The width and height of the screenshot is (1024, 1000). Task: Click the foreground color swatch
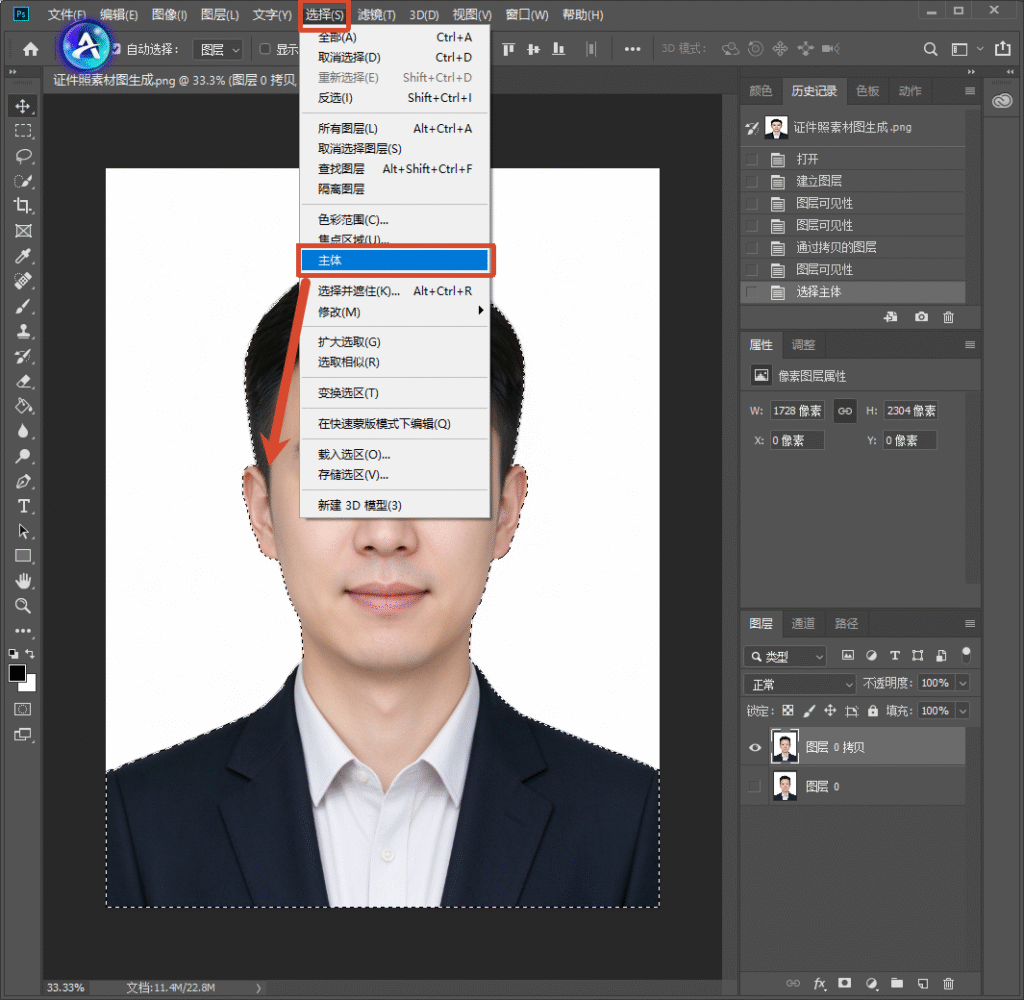pos(18,673)
